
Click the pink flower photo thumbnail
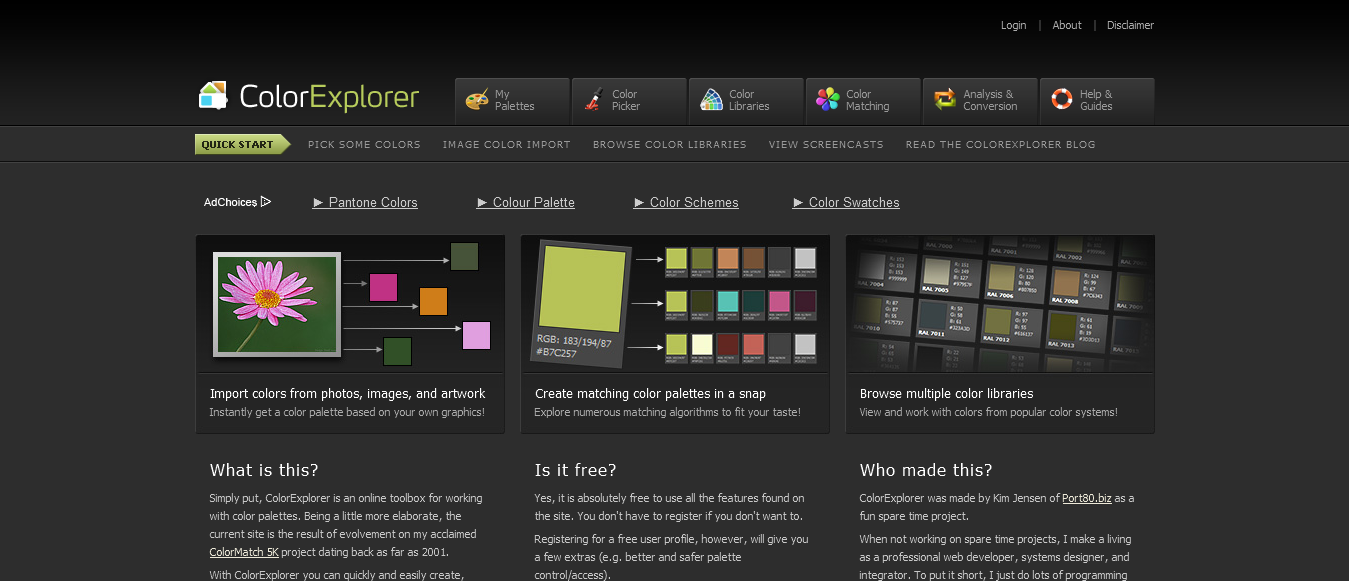pos(277,304)
